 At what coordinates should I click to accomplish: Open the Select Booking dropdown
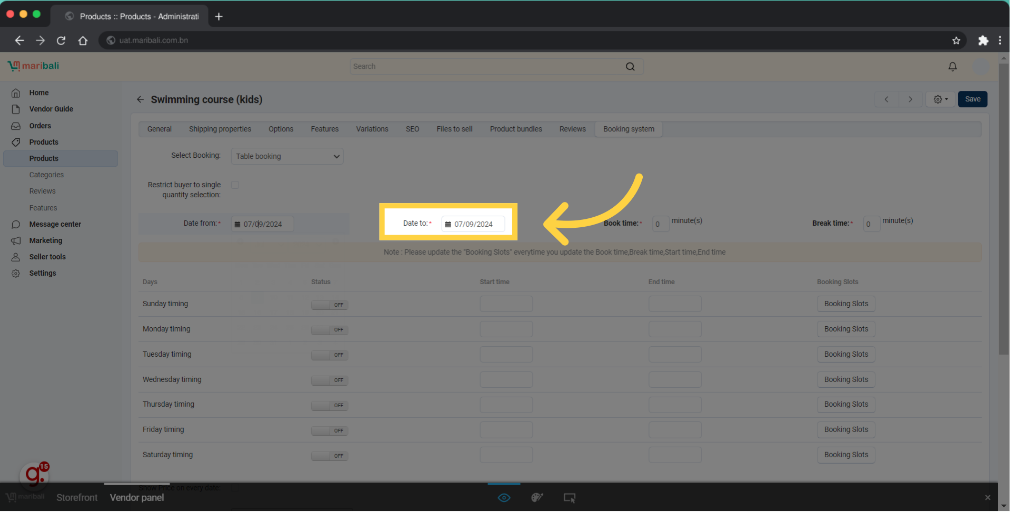tap(287, 156)
